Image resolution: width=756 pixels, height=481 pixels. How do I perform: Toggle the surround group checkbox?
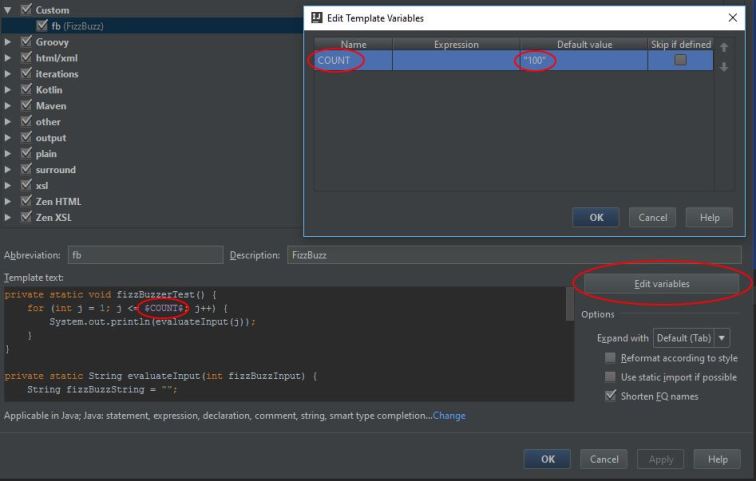27,169
